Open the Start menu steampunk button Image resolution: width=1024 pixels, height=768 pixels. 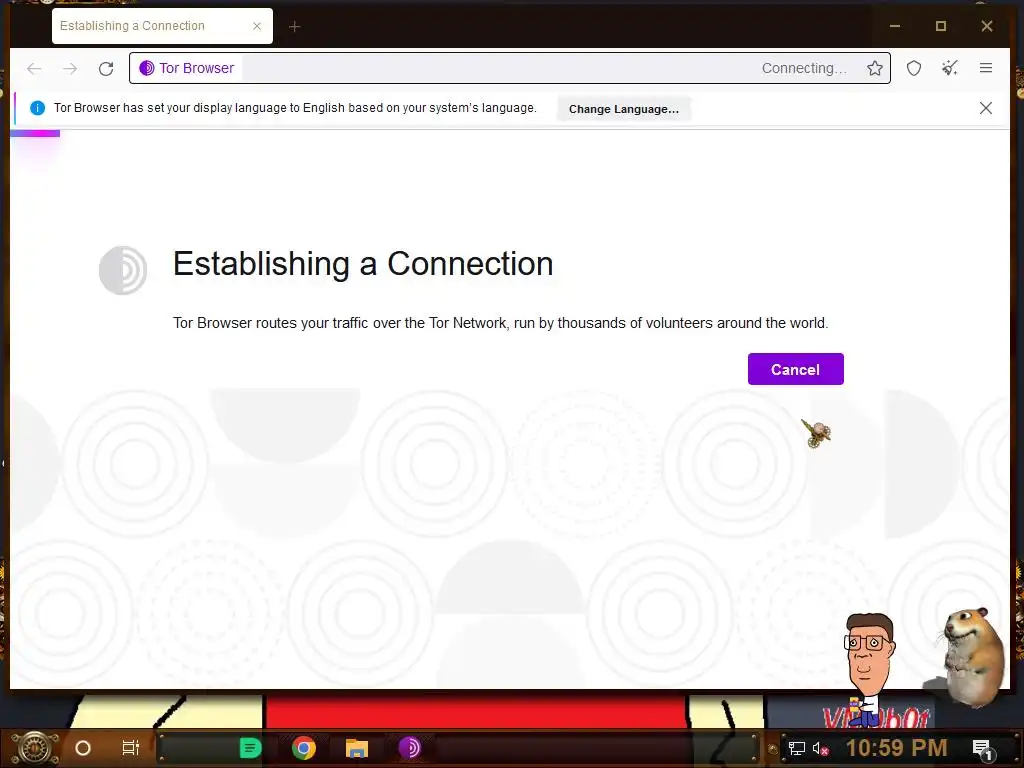coord(35,748)
